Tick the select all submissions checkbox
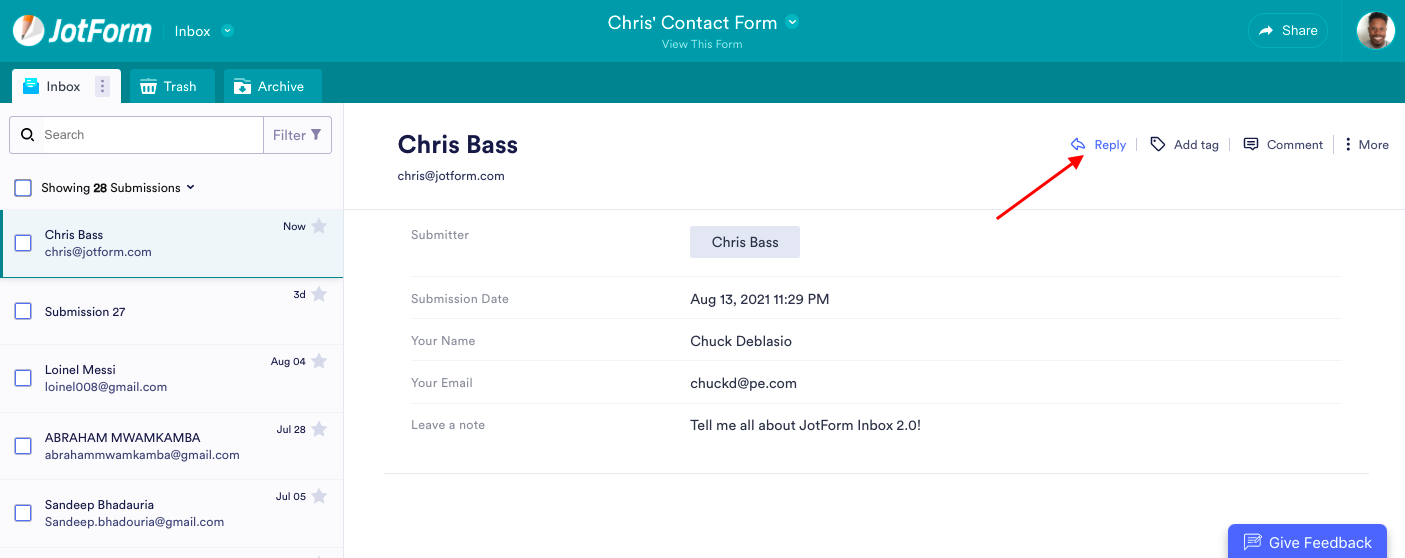Image resolution: width=1405 pixels, height=558 pixels. pos(23,188)
